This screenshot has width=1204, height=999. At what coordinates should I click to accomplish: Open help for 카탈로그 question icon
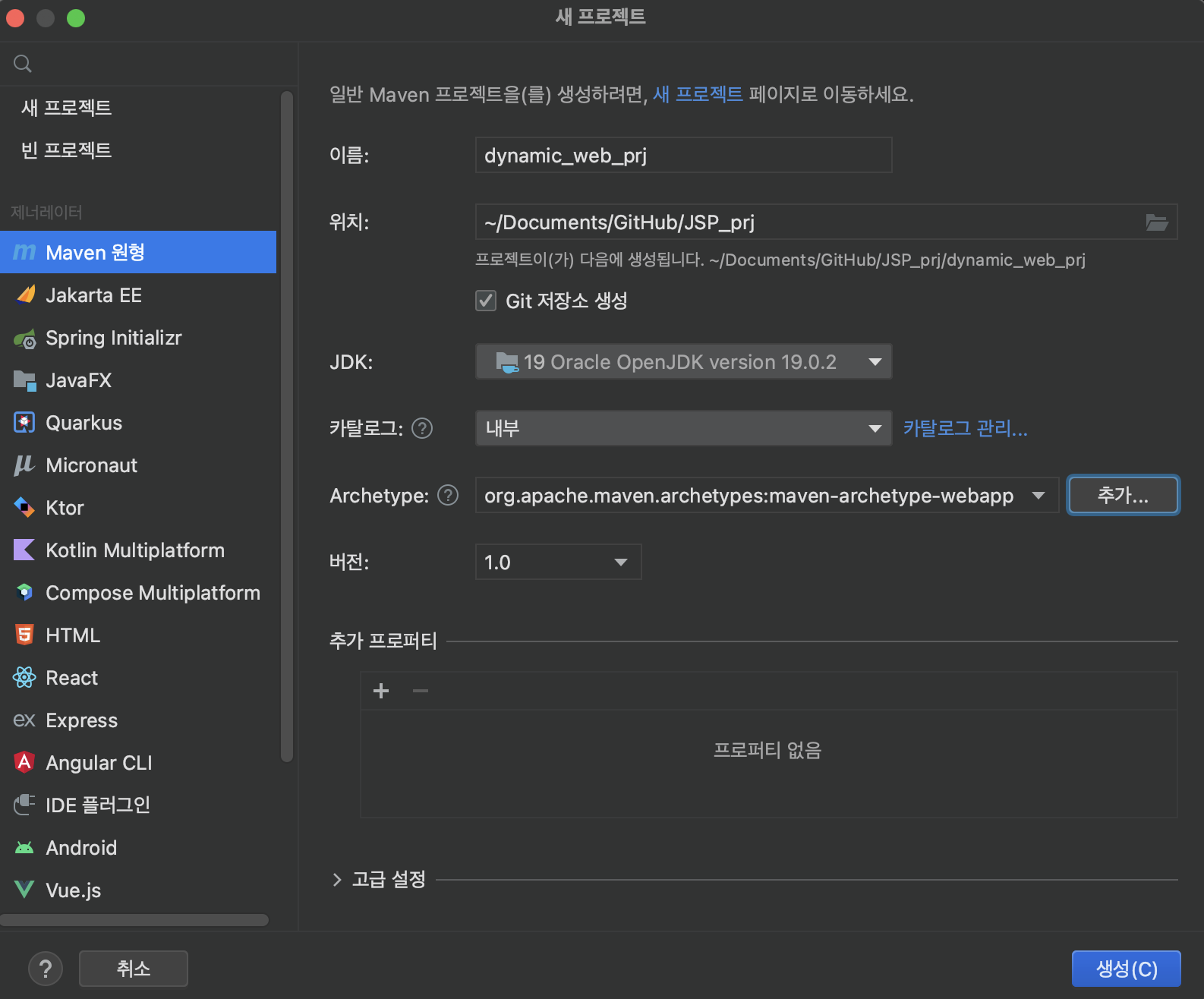[422, 428]
